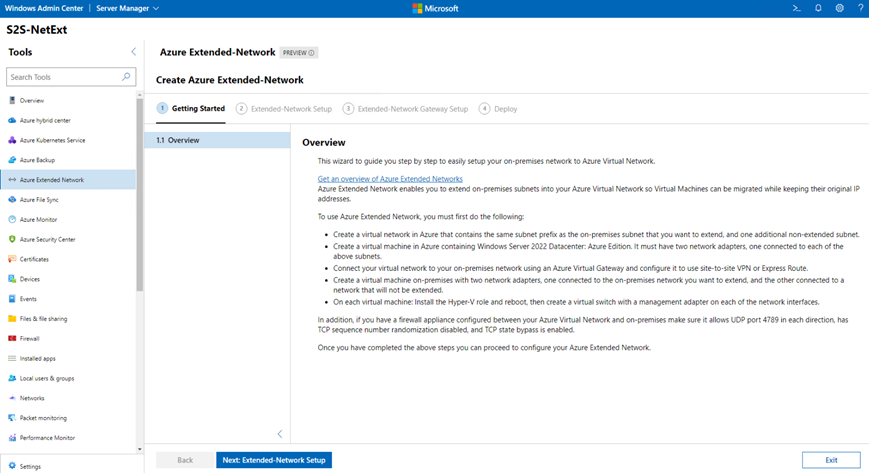The image size is (869, 473).
Task: Collapse the wizard step pane chevron
Action: point(280,434)
